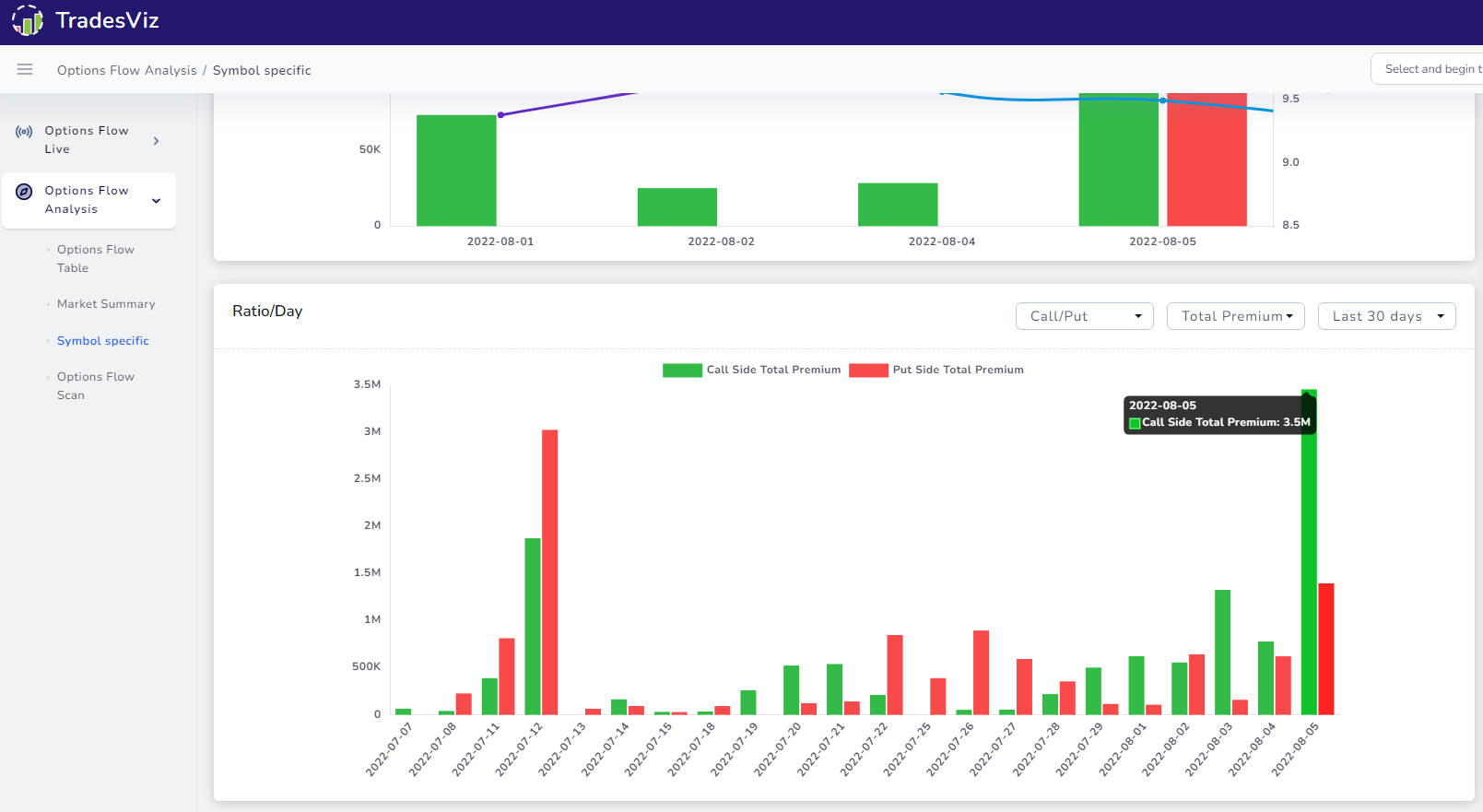
Task: Click the red Put Side legend swatch
Action: (x=868, y=371)
